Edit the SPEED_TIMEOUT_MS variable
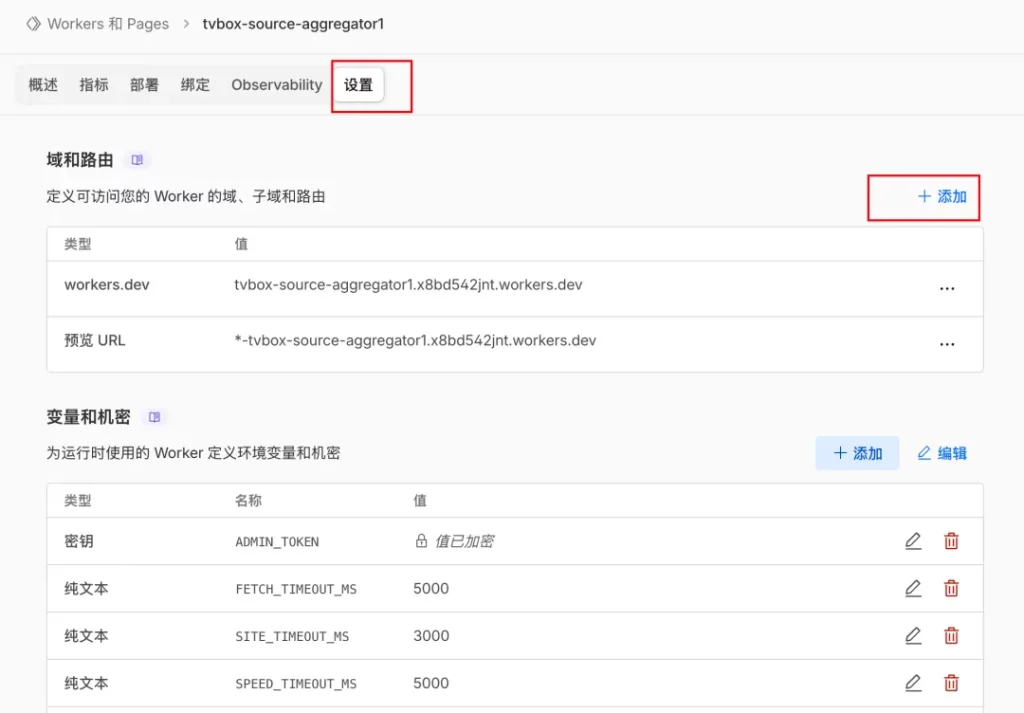Image resolution: width=1024 pixels, height=713 pixels. click(913, 683)
